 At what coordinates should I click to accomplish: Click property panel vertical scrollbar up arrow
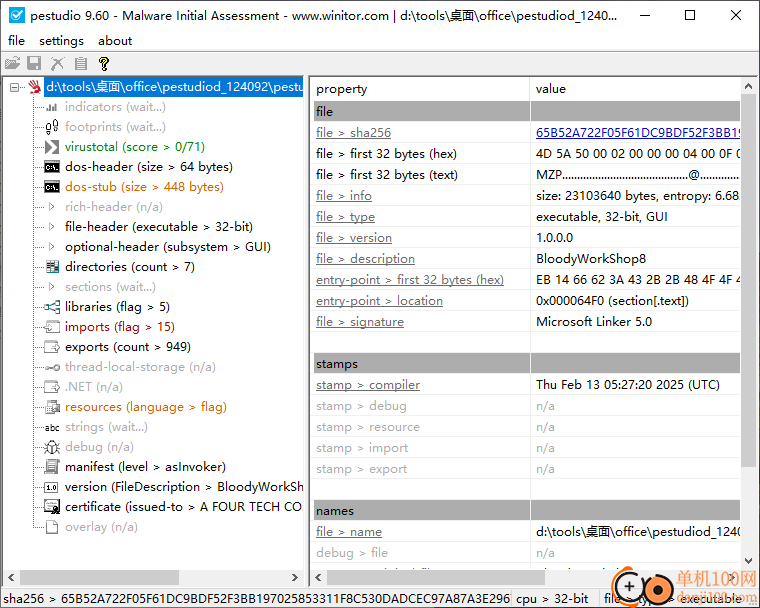coord(748,86)
